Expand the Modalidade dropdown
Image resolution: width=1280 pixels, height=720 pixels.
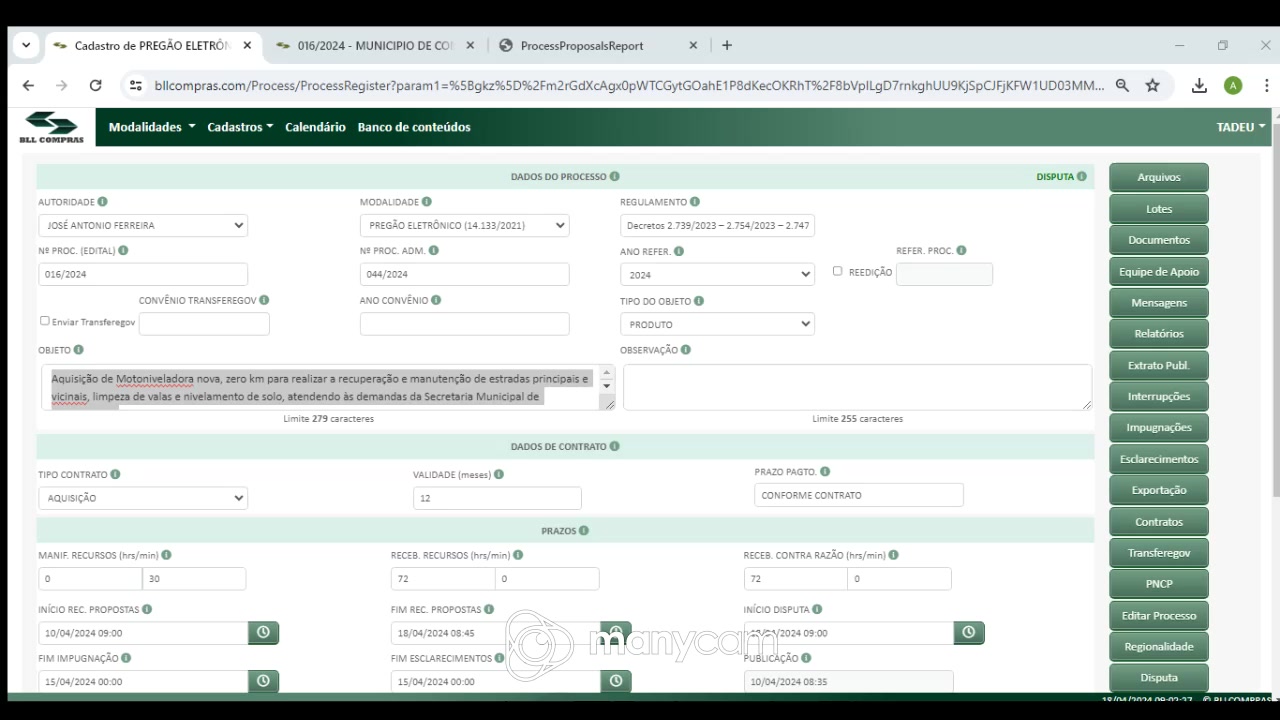(464, 226)
